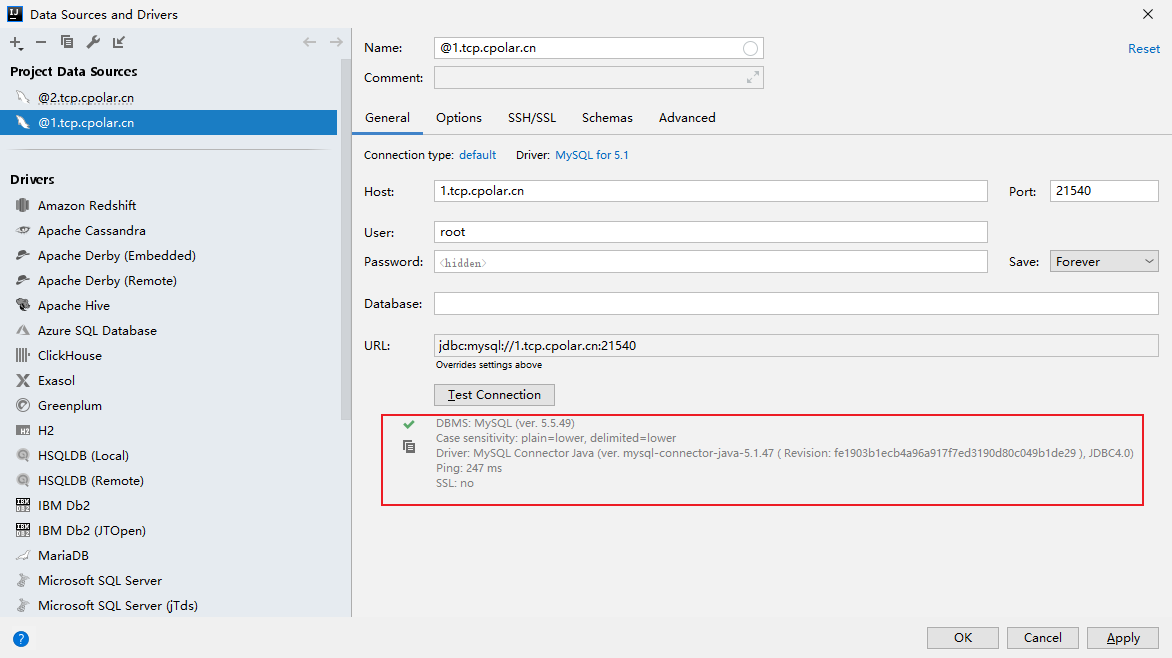Click into the Database field
This screenshot has height=658, width=1172.
[x=796, y=304]
